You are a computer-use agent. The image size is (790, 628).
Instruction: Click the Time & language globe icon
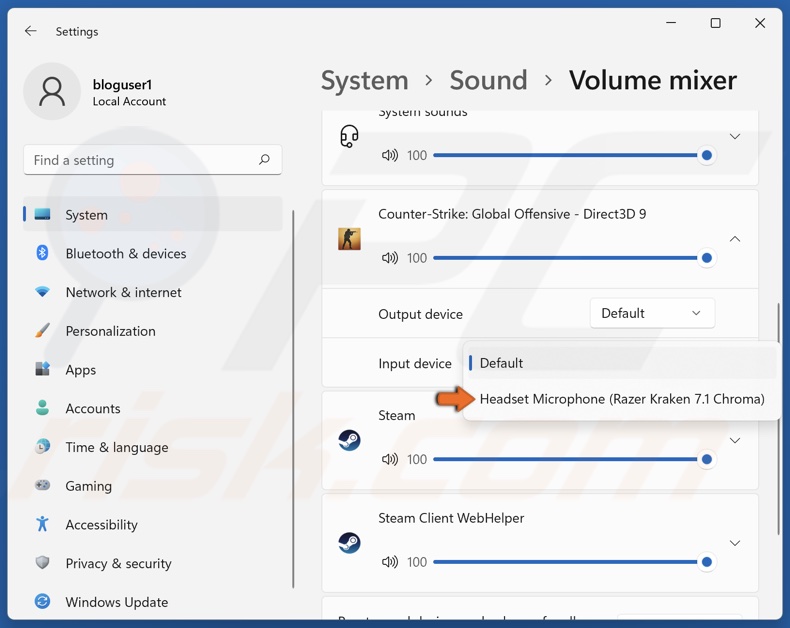[x=42, y=447]
